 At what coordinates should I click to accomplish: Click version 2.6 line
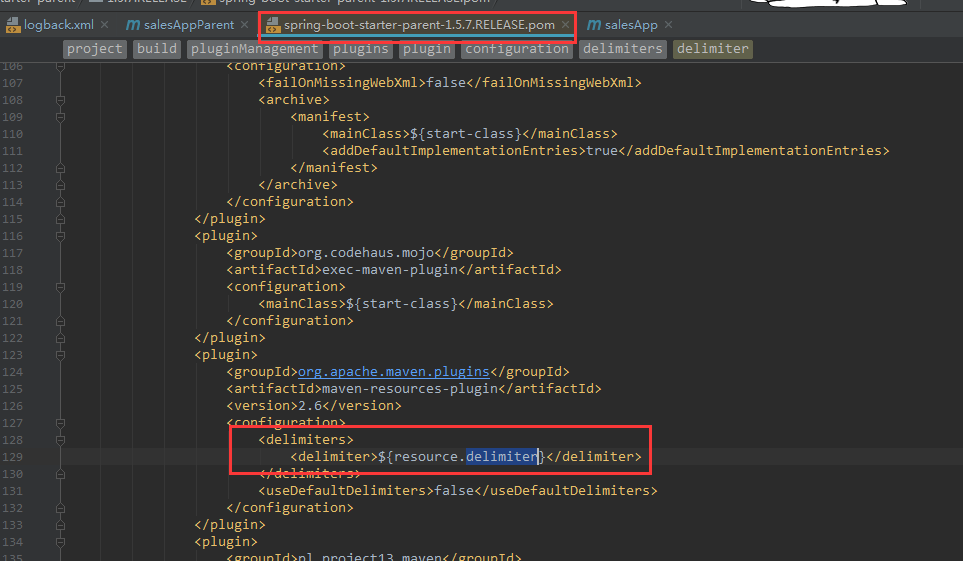point(314,406)
